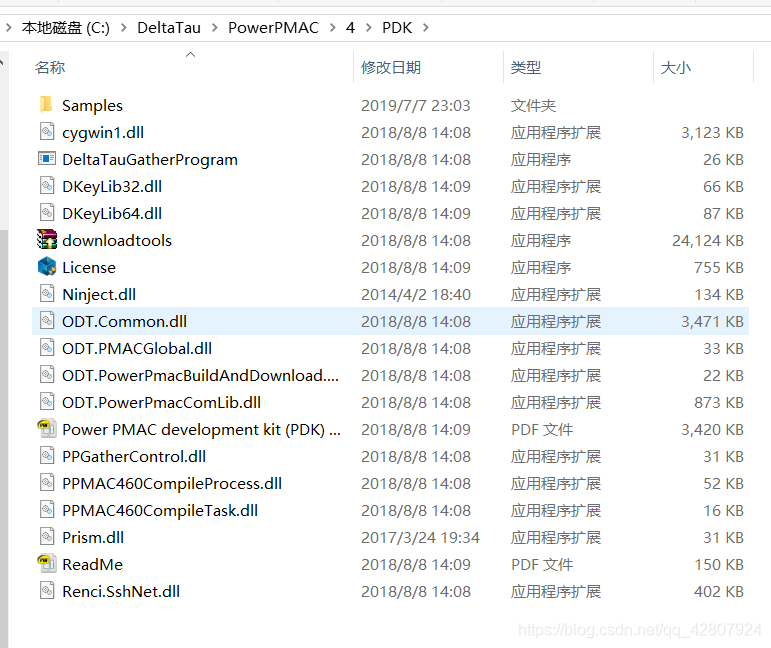Click the DeltaTauGatherProgram application icon
The image size is (771, 648).
(x=46, y=159)
